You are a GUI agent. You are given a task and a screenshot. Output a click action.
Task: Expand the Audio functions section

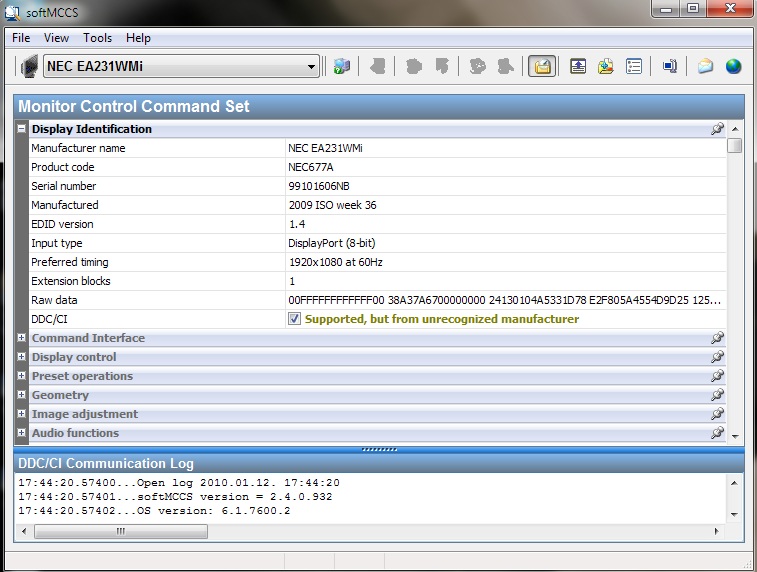(x=21, y=432)
